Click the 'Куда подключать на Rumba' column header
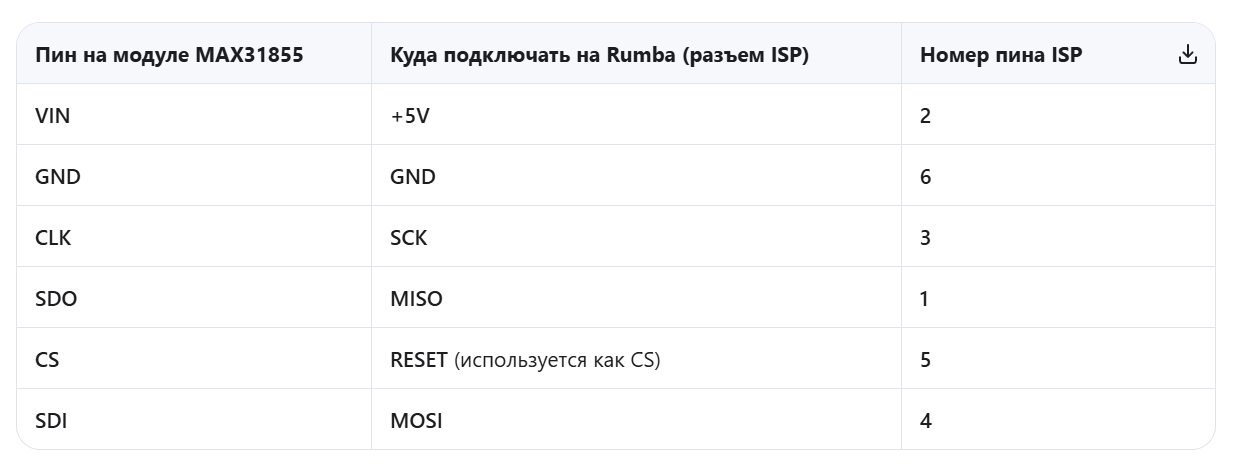 click(x=599, y=55)
